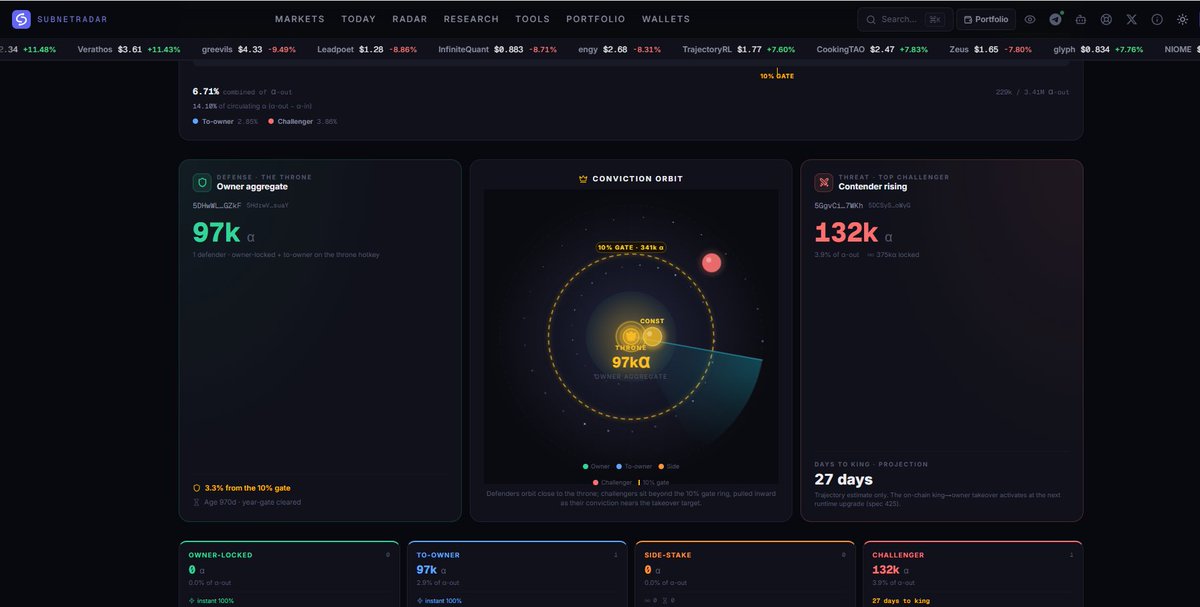1200x607 pixels.
Task: Click the red challenger planet in orbit
Action: 712,263
